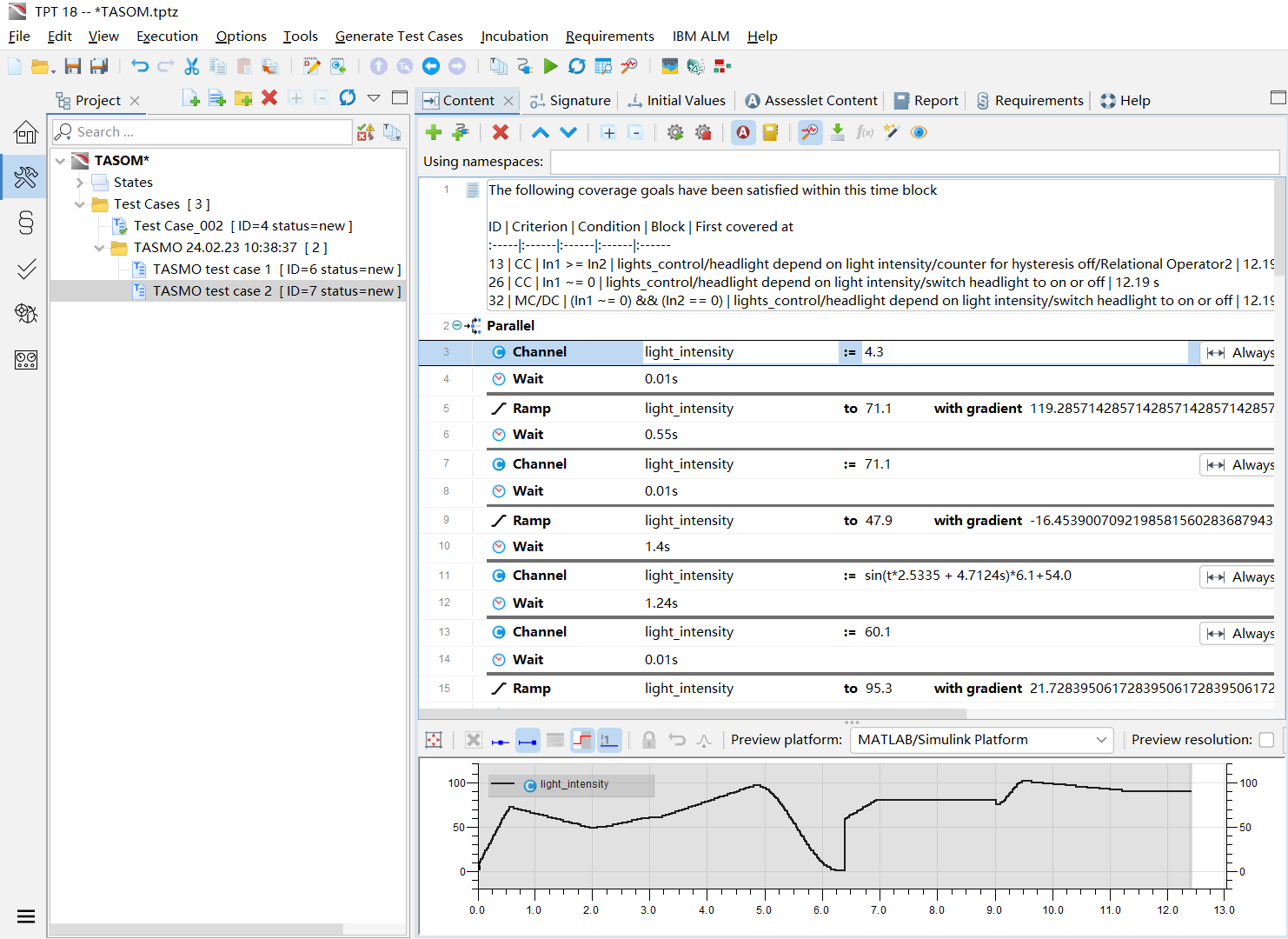Screen dimensions: 1288x939
Task: Open the home icon in left sidebar
Action: click(x=26, y=132)
